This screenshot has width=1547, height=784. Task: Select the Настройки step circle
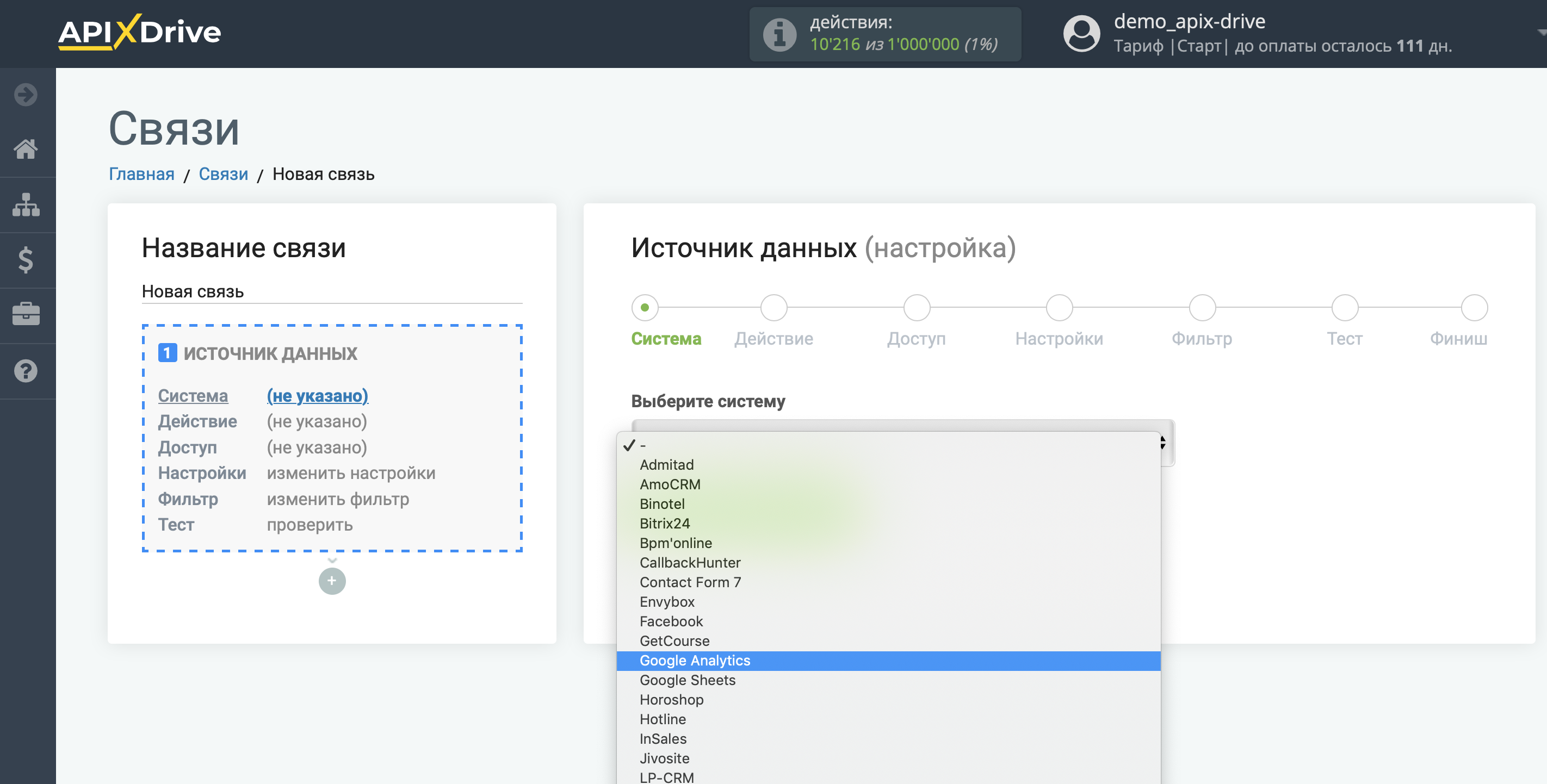point(1060,307)
